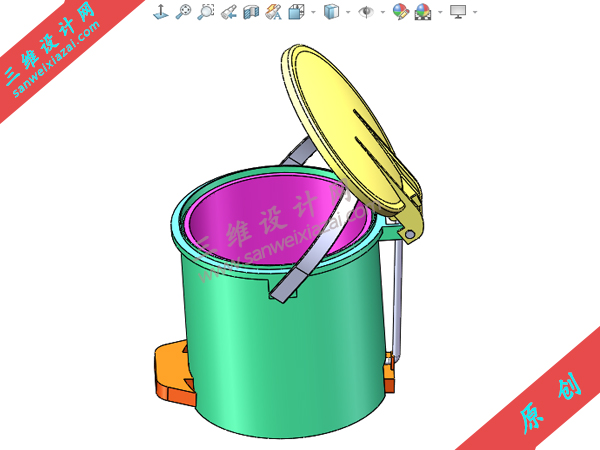
Task: Activate the Zoom to Area tool
Action: tap(206, 12)
